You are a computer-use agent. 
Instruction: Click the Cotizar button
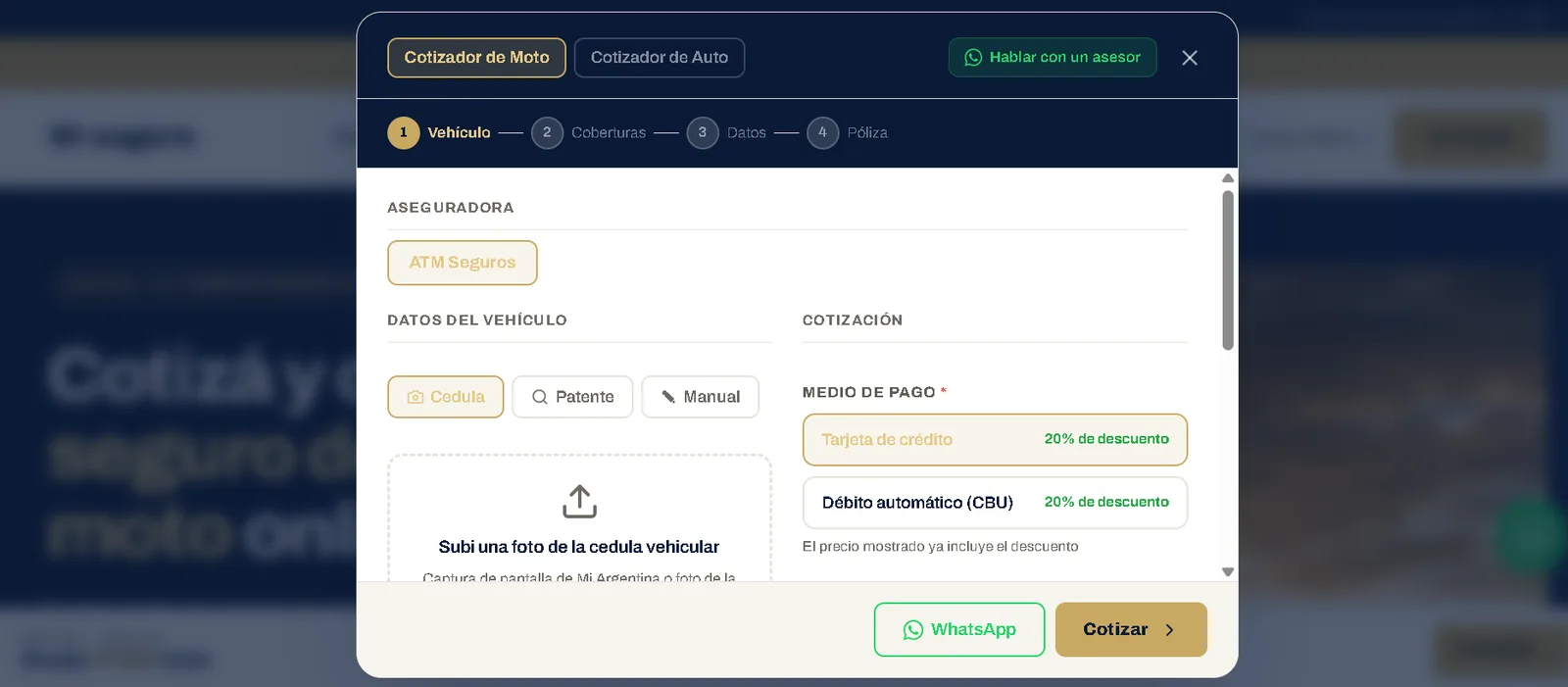click(1131, 629)
